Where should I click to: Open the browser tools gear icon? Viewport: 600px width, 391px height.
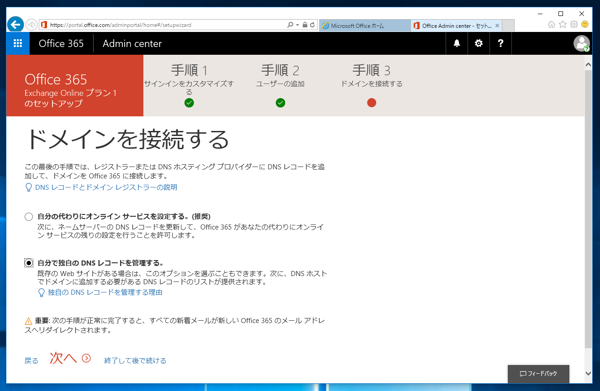[574, 25]
